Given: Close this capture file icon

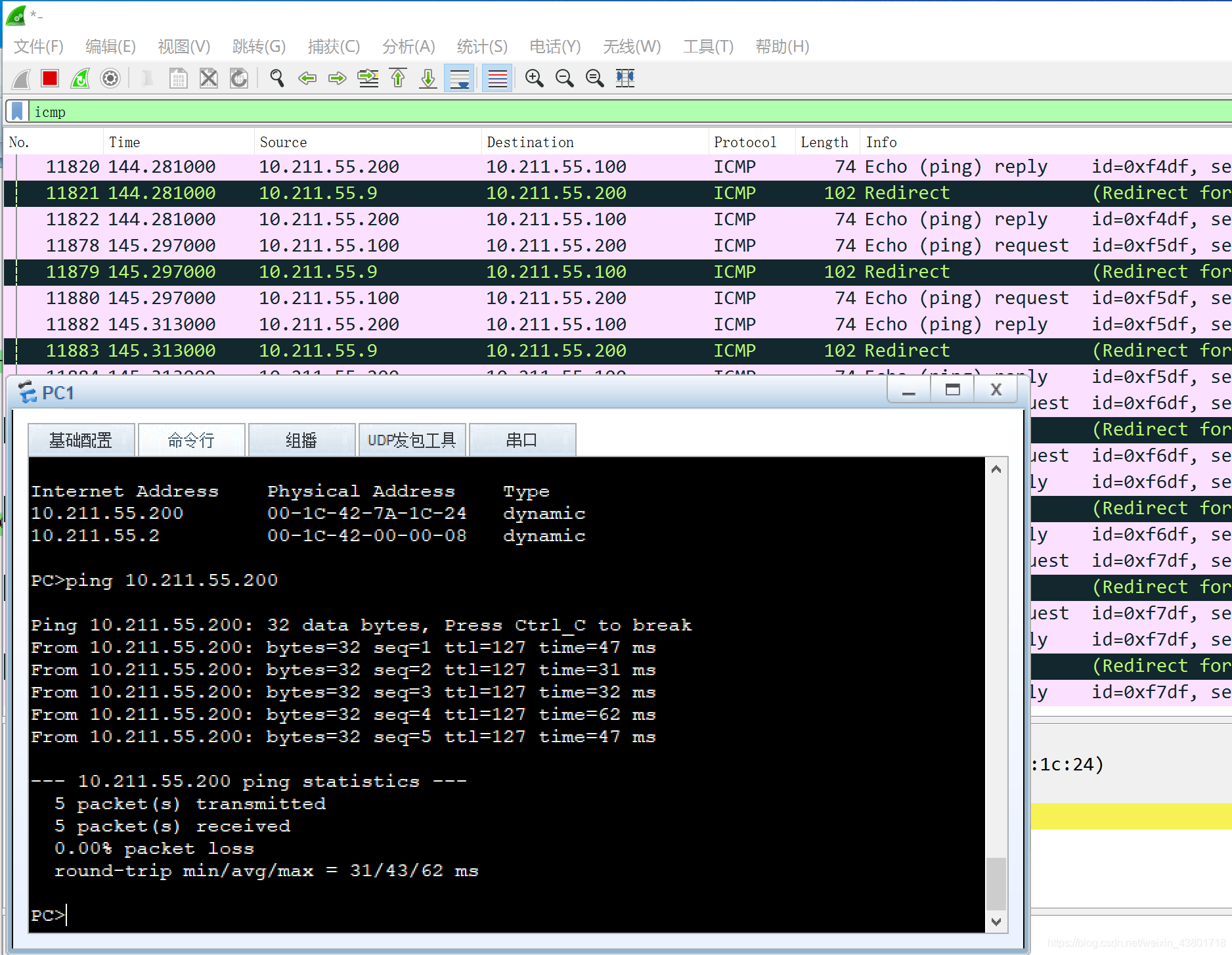Looking at the screenshot, I should pos(208,79).
